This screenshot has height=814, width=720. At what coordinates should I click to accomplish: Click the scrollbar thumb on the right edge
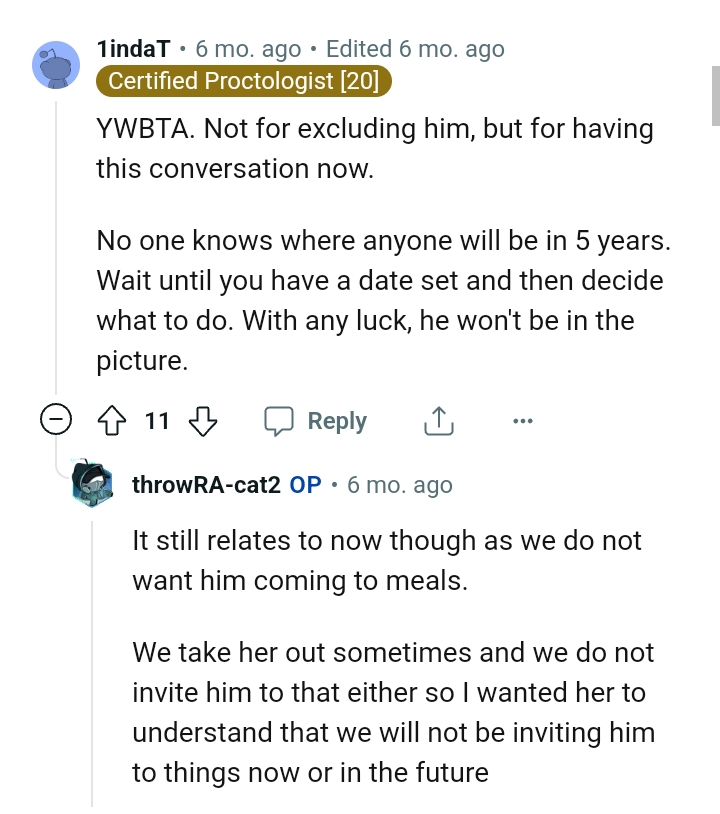tap(715, 95)
